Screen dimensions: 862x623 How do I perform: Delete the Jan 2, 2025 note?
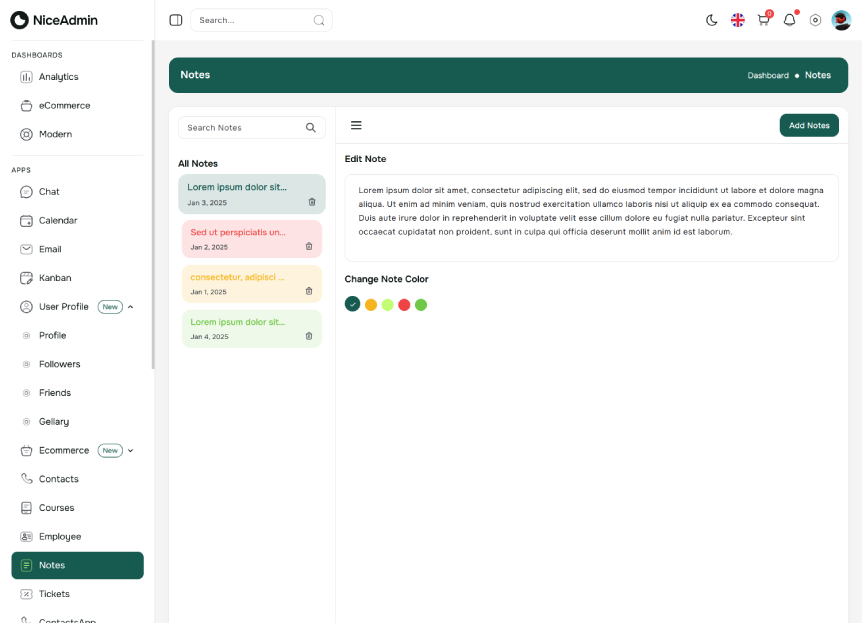point(309,246)
